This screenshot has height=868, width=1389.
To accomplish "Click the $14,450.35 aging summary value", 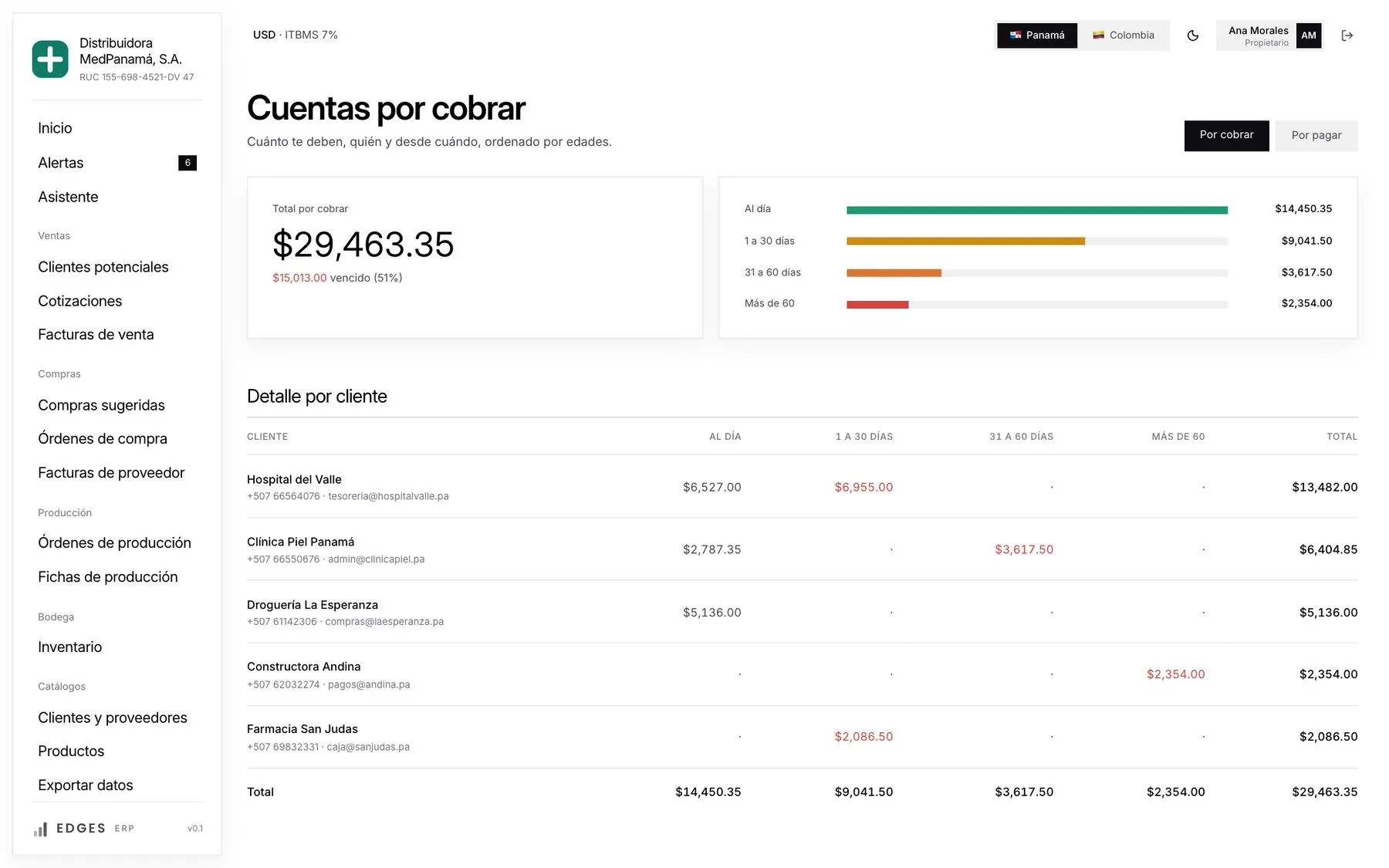I will [x=1303, y=209].
